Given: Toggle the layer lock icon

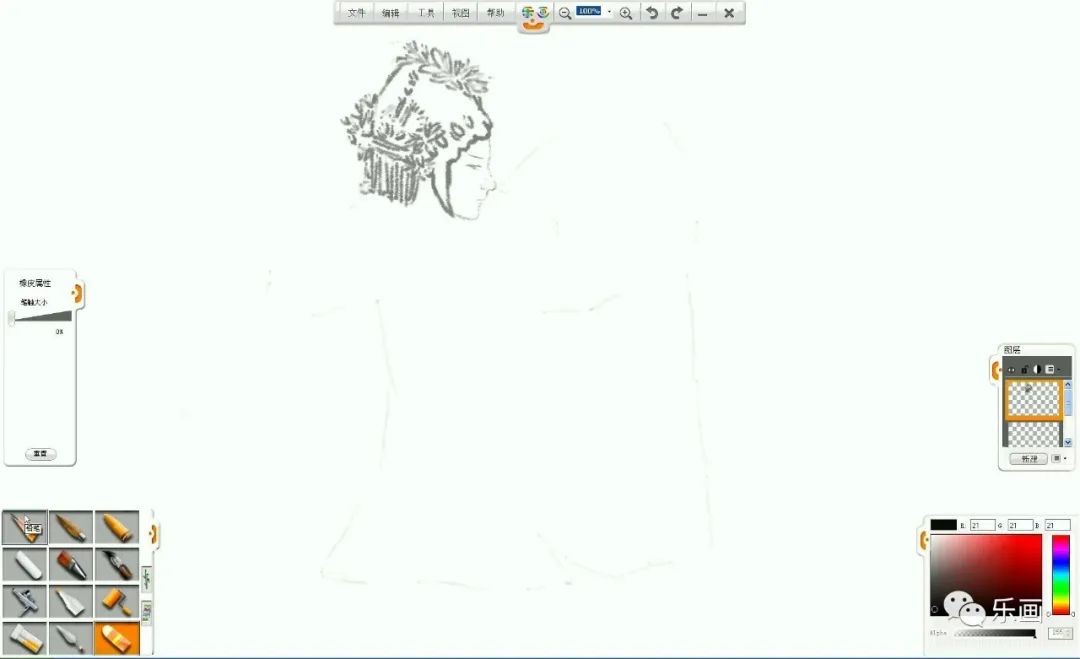Looking at the screenshot, I should tap(1024, 369).
